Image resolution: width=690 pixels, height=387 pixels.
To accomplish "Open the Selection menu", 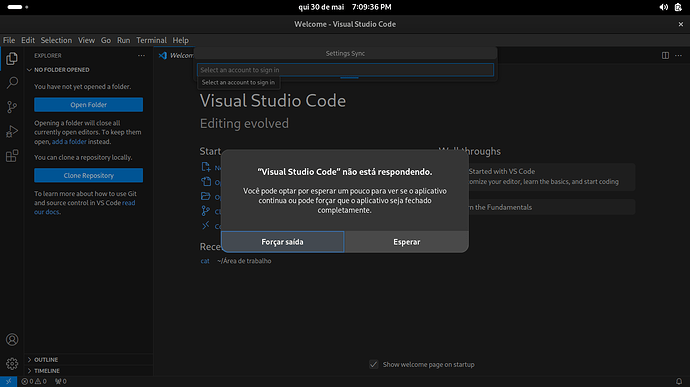I will tap(56, 40).
